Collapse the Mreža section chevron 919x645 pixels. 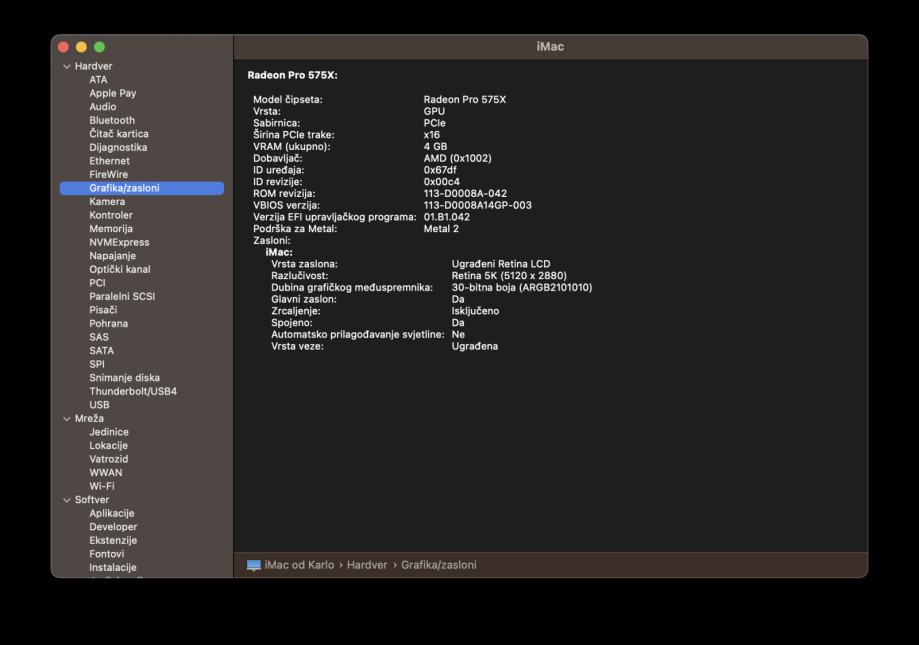pyautogui.click(x=67, y=419)
